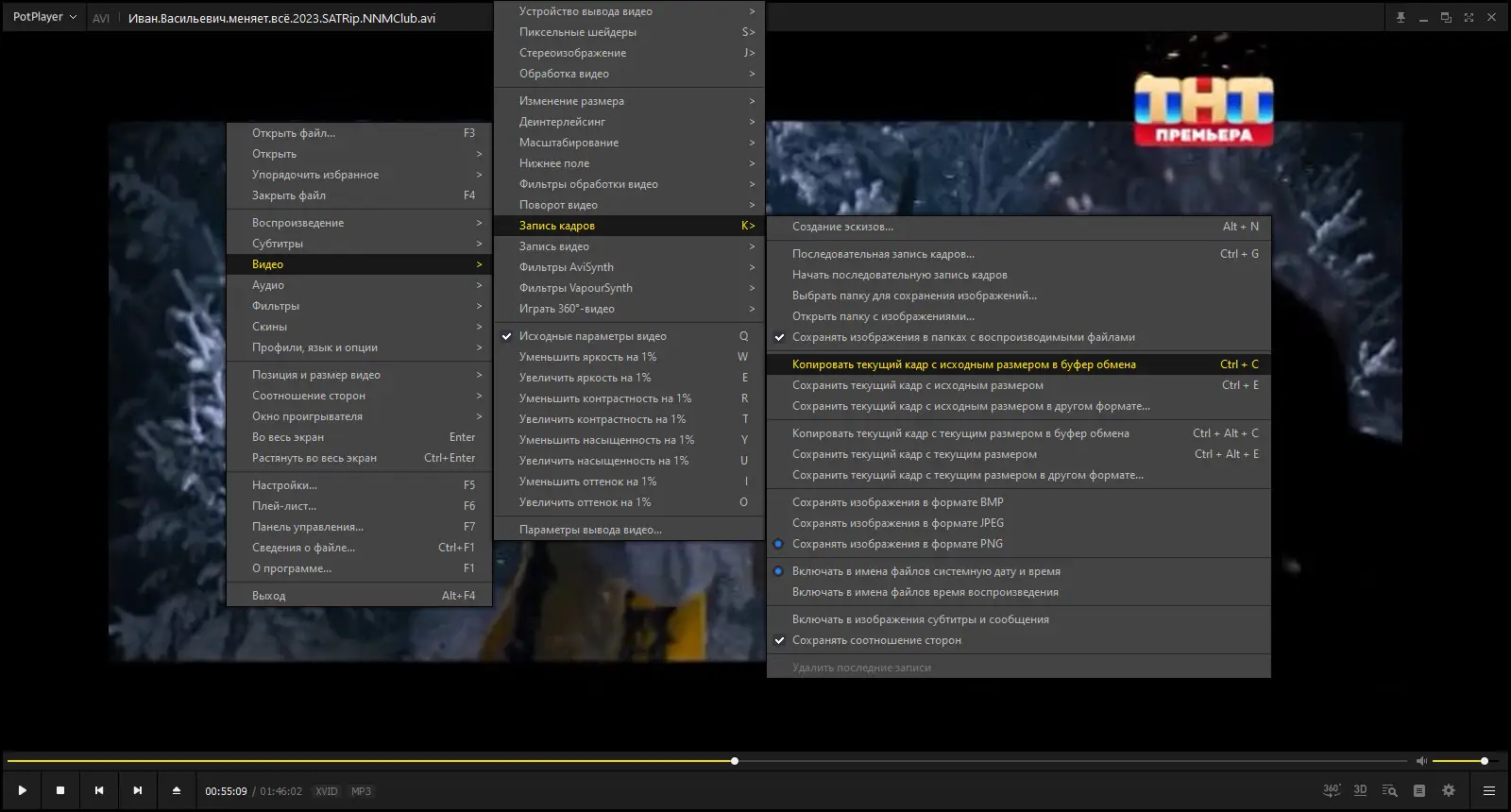Open the playlist panel hamburger icon
The height and width of the screenshot is (812, 1511).
tap(1489, 790)
